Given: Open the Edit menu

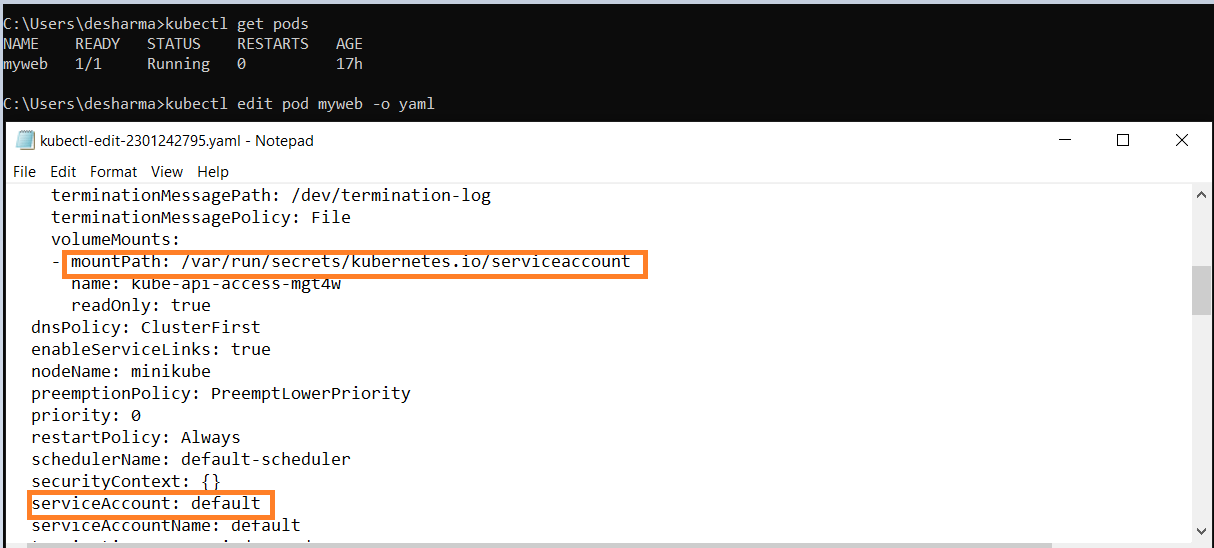Looking at the screenshot, I should click(x=63, y=172).
